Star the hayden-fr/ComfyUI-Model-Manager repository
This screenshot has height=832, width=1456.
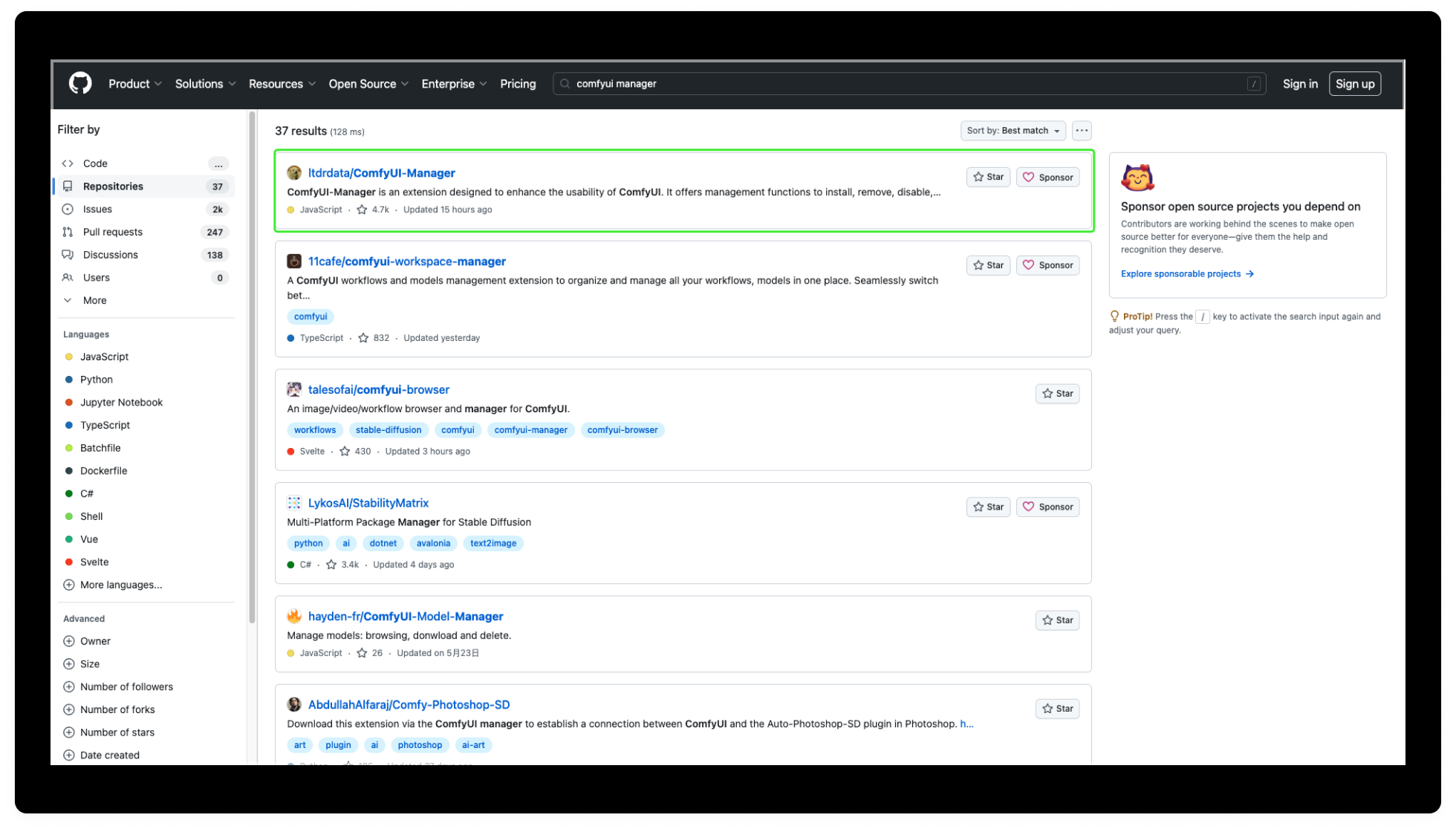(x=1057, y=620)
